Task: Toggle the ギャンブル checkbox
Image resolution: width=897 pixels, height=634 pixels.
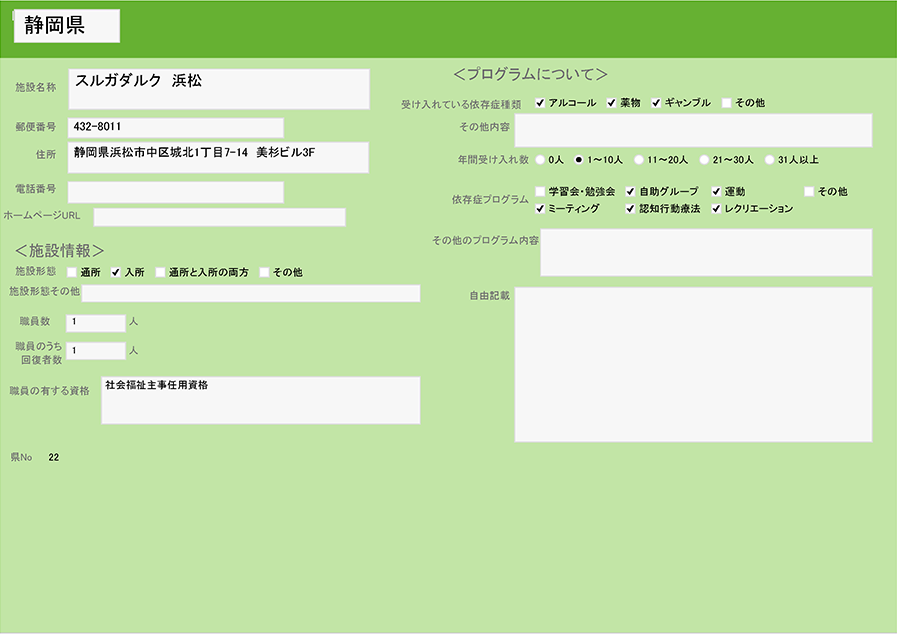Action: click(657, 103)
